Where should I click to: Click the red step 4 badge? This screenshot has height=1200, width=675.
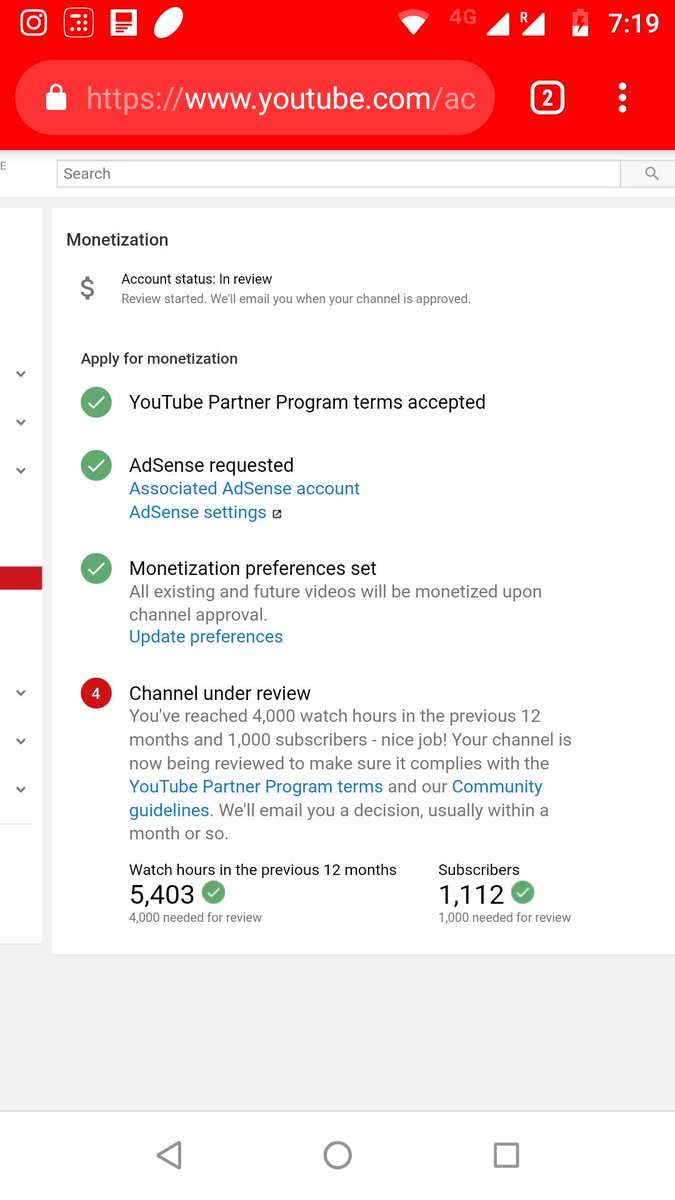coord(96,693)
